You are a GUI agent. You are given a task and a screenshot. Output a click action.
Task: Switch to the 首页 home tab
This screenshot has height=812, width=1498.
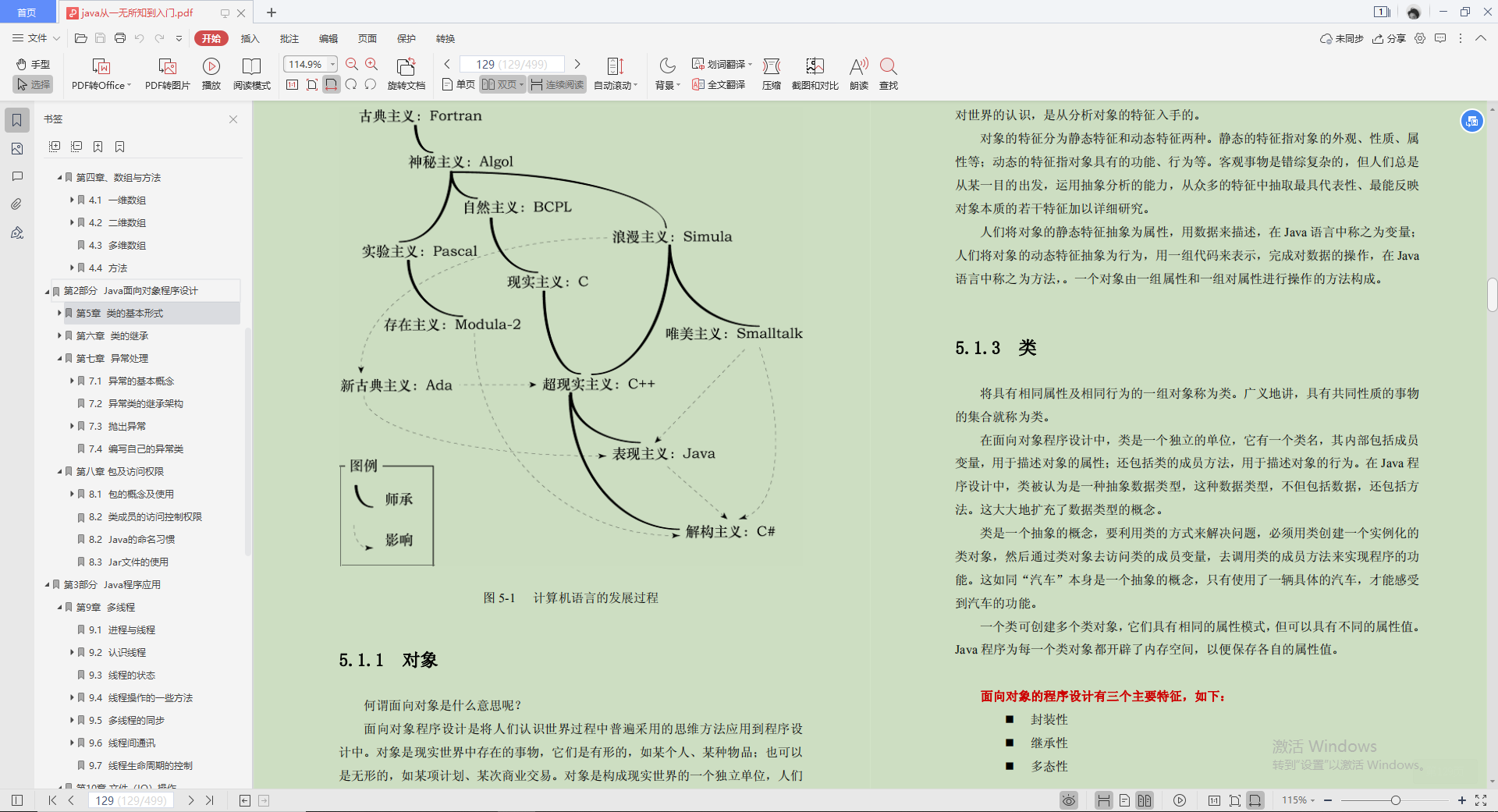pyautogui.click(x=27, y=12)
